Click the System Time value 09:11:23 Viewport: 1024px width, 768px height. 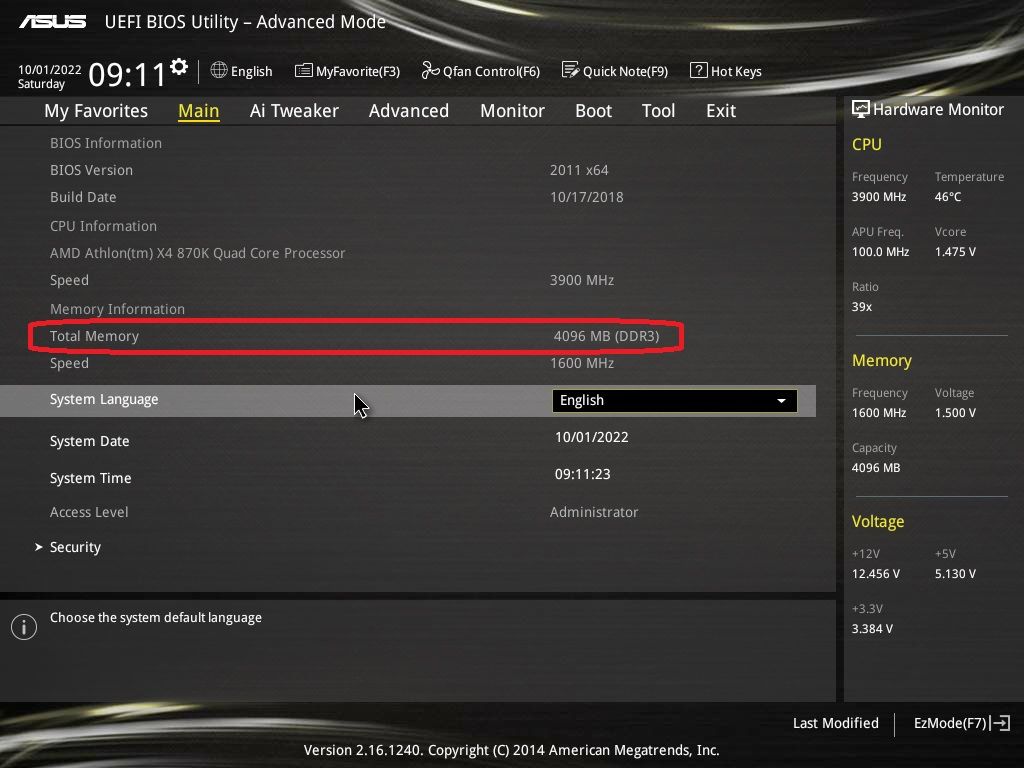click(583, 474)
